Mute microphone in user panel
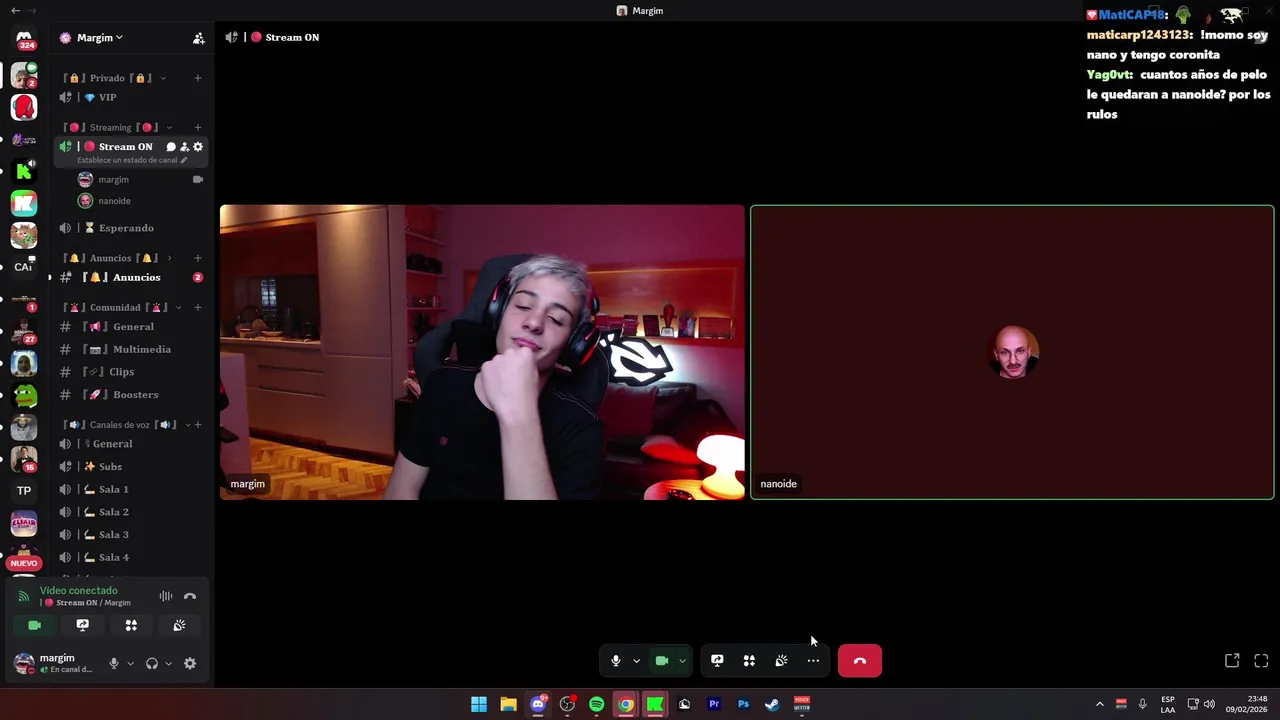 pos(114,664)
